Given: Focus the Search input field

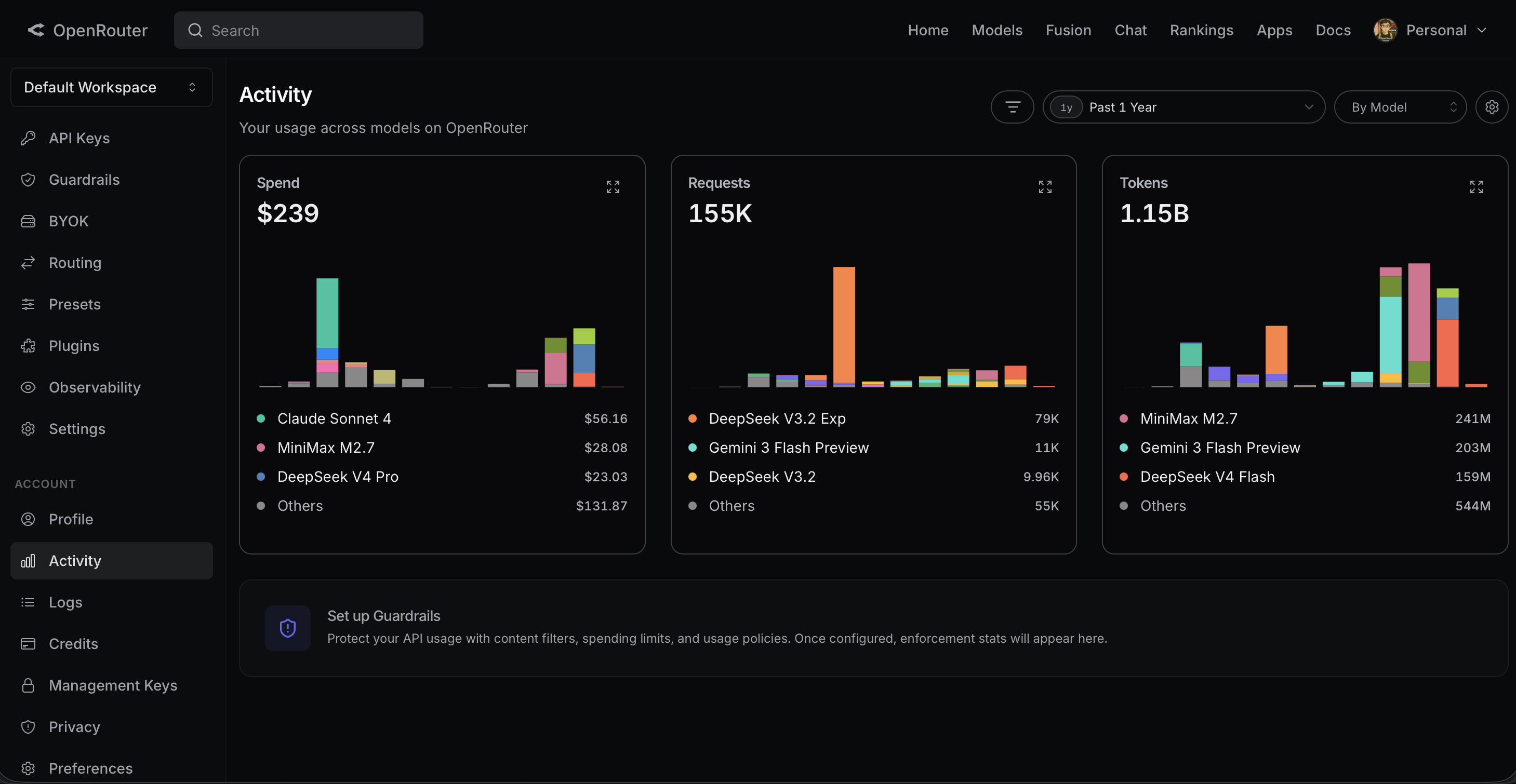Looking at the screenshot, I should tap(298, 30).
